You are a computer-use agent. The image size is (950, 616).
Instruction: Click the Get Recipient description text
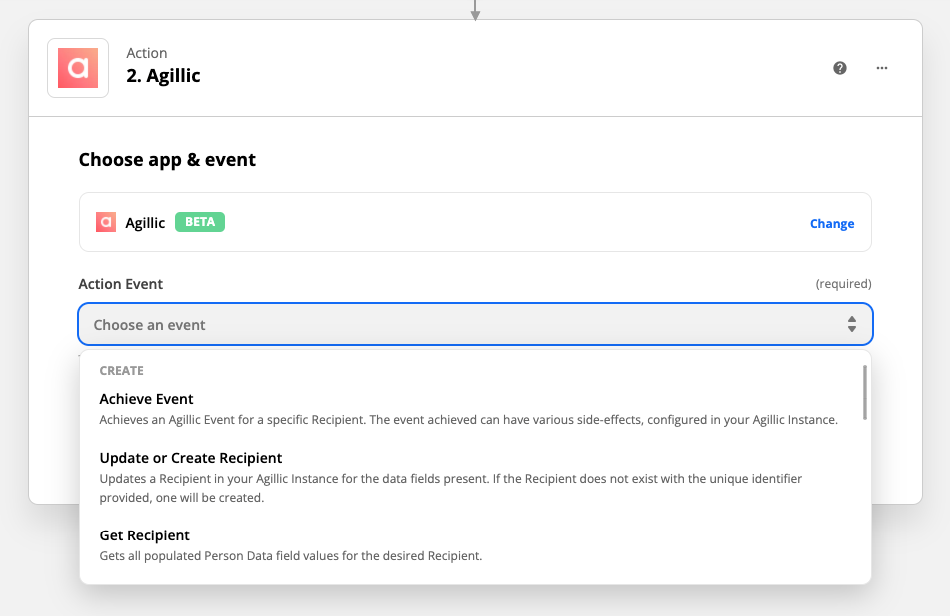click(x=291, y=555)
